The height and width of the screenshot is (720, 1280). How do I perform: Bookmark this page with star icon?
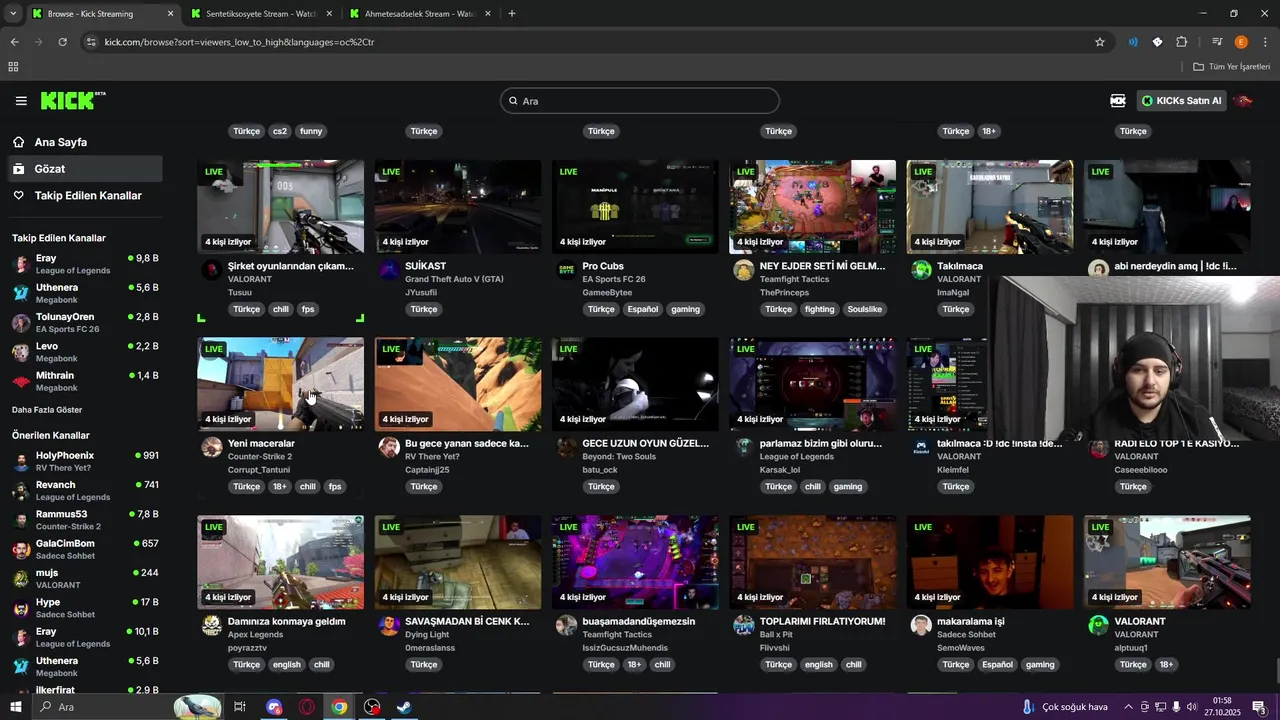[1100, 42]
